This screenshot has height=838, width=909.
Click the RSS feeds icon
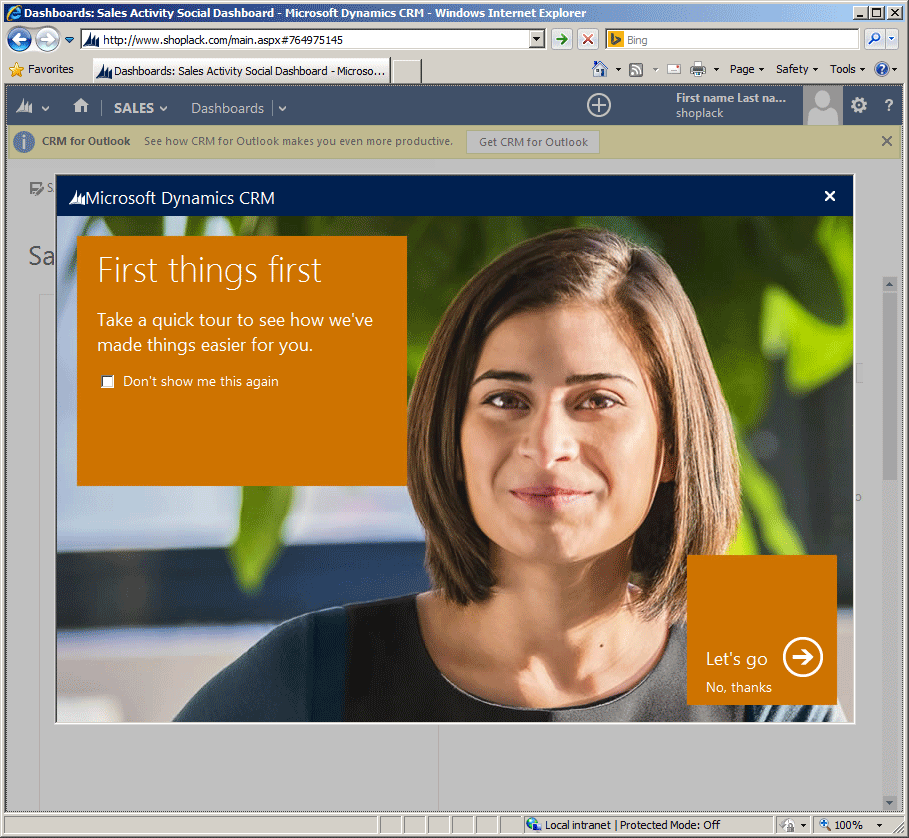(x=636, y=70)
